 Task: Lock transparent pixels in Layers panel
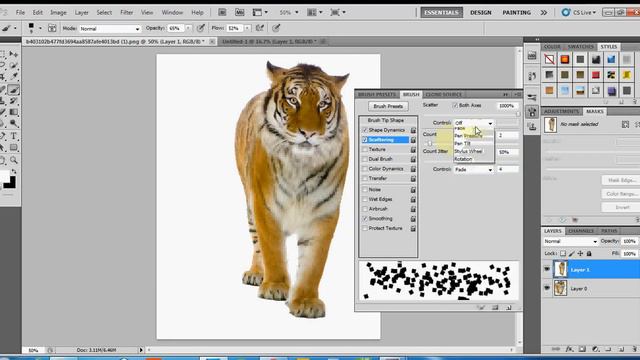(x=563, y=253)
